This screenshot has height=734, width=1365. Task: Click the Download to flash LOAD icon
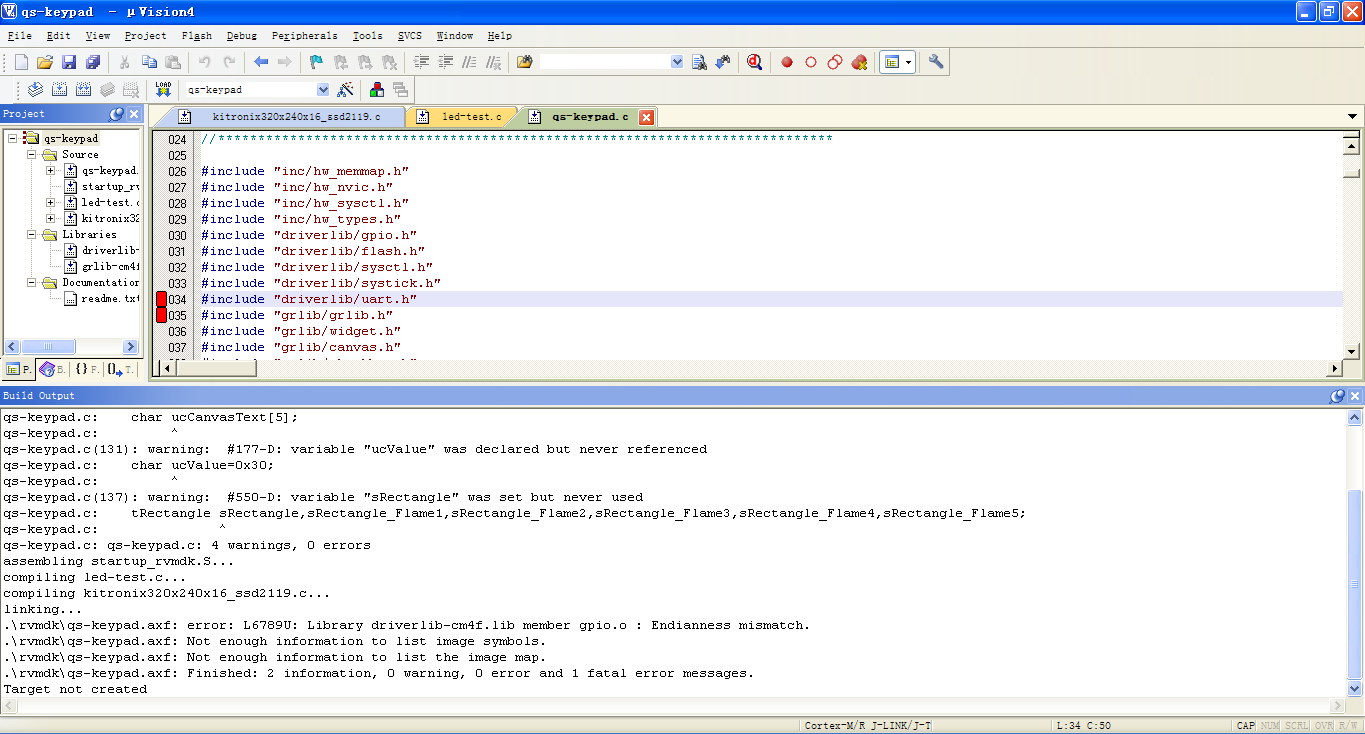point(163,90)
